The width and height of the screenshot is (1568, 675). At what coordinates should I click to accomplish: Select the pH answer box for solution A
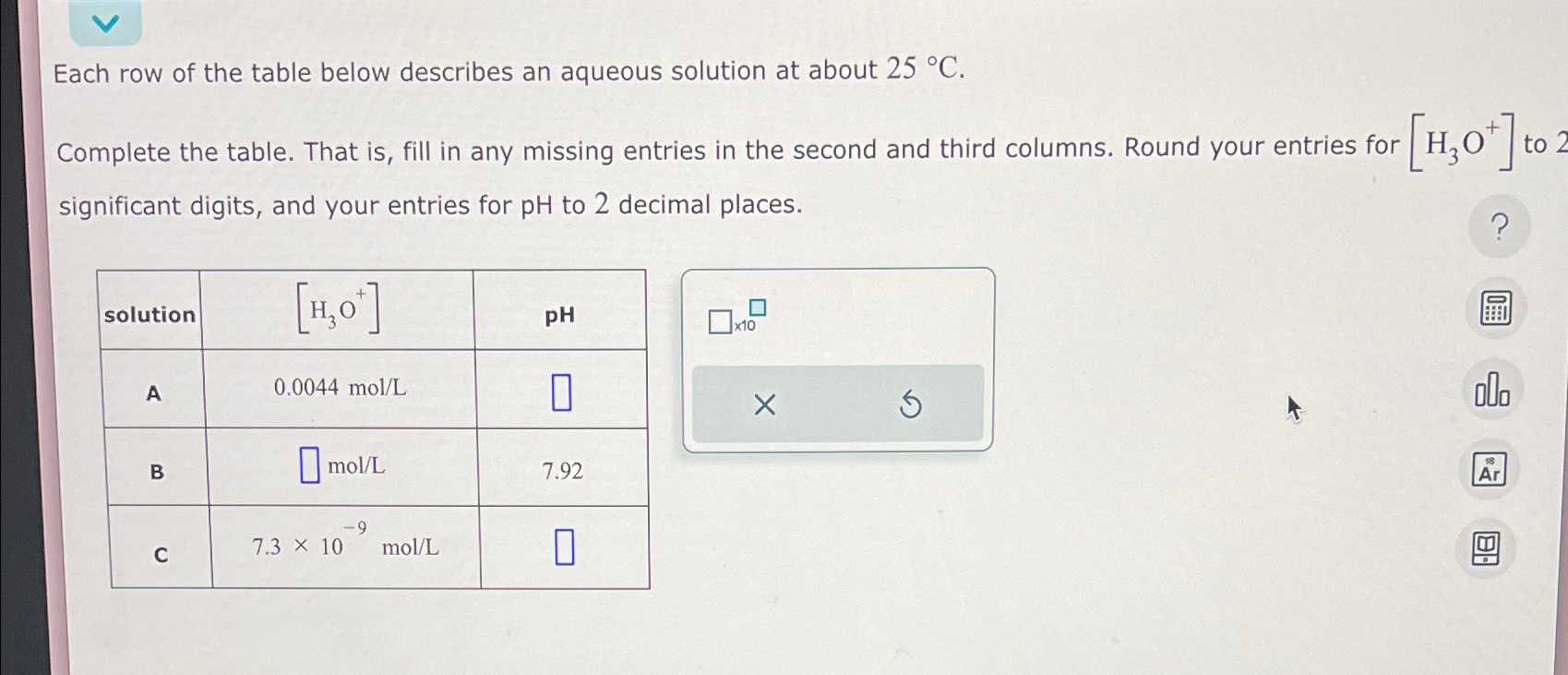click(563, 391)
